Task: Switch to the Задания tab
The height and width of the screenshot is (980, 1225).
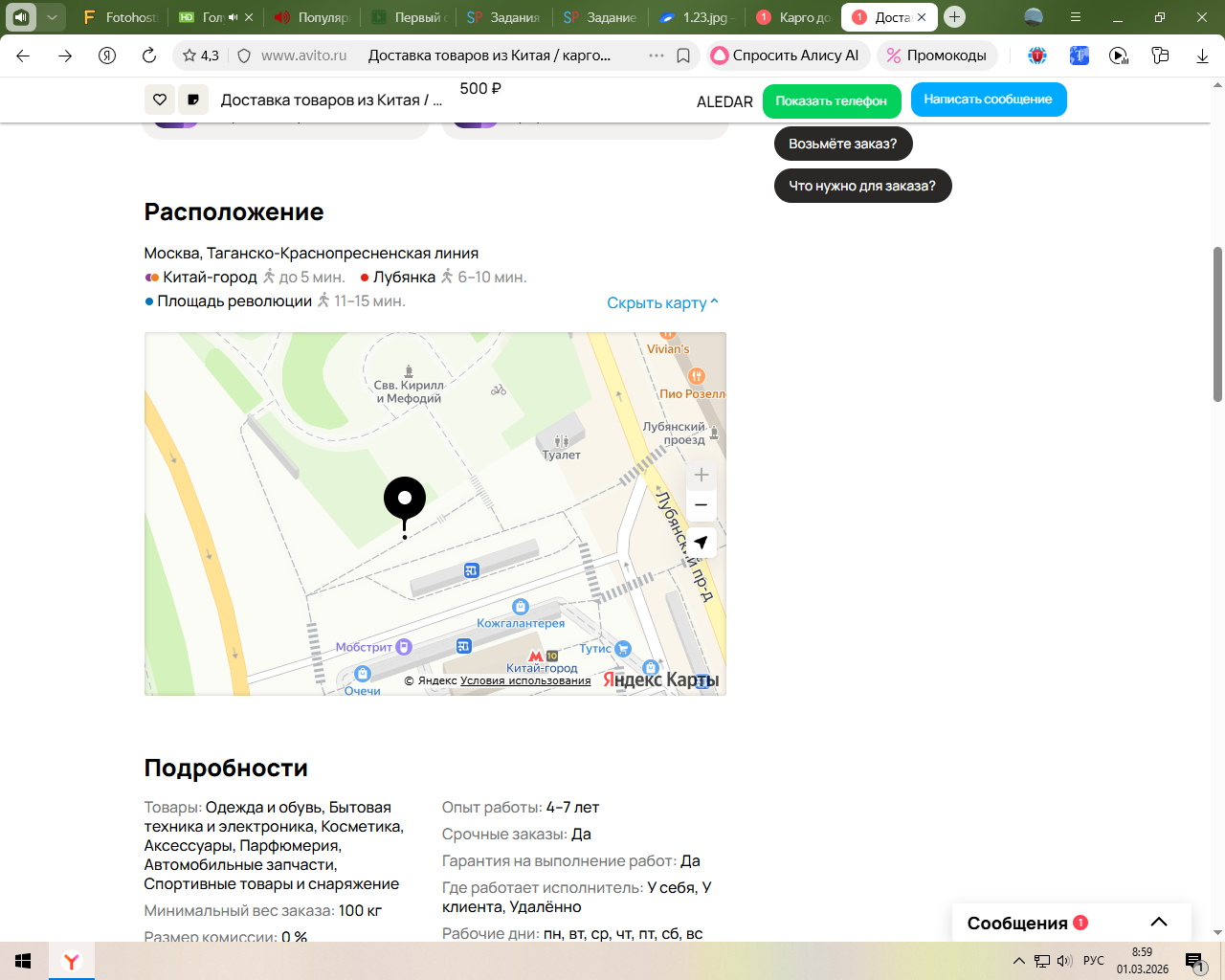Action: pyautogui.click(x=504, y=17)
